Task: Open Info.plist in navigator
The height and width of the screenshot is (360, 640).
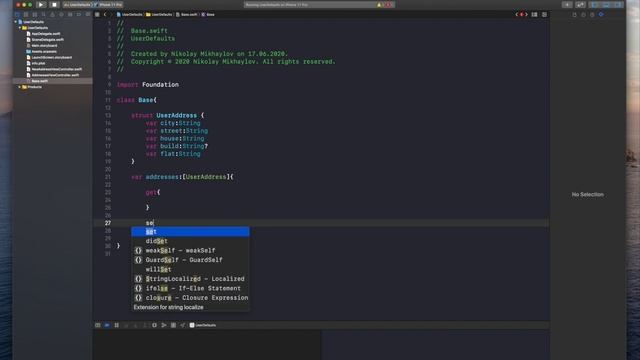Action: click(38, 63)
